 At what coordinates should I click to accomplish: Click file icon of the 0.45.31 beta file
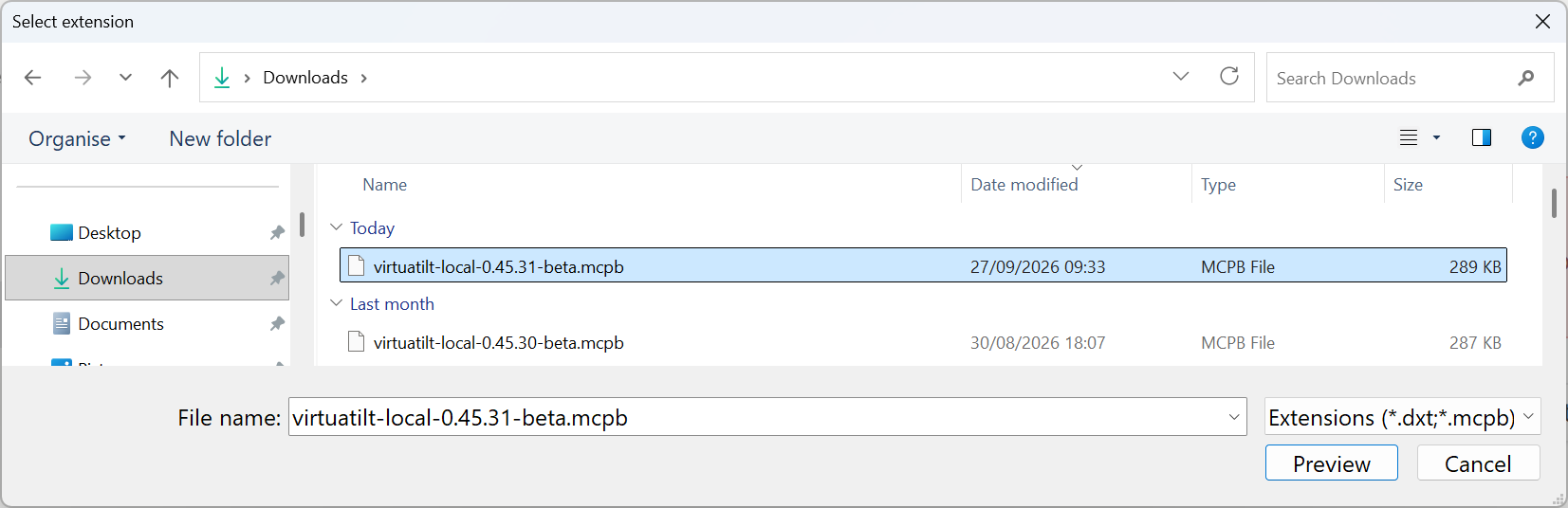pyautogui.click(x=357, y=265)
